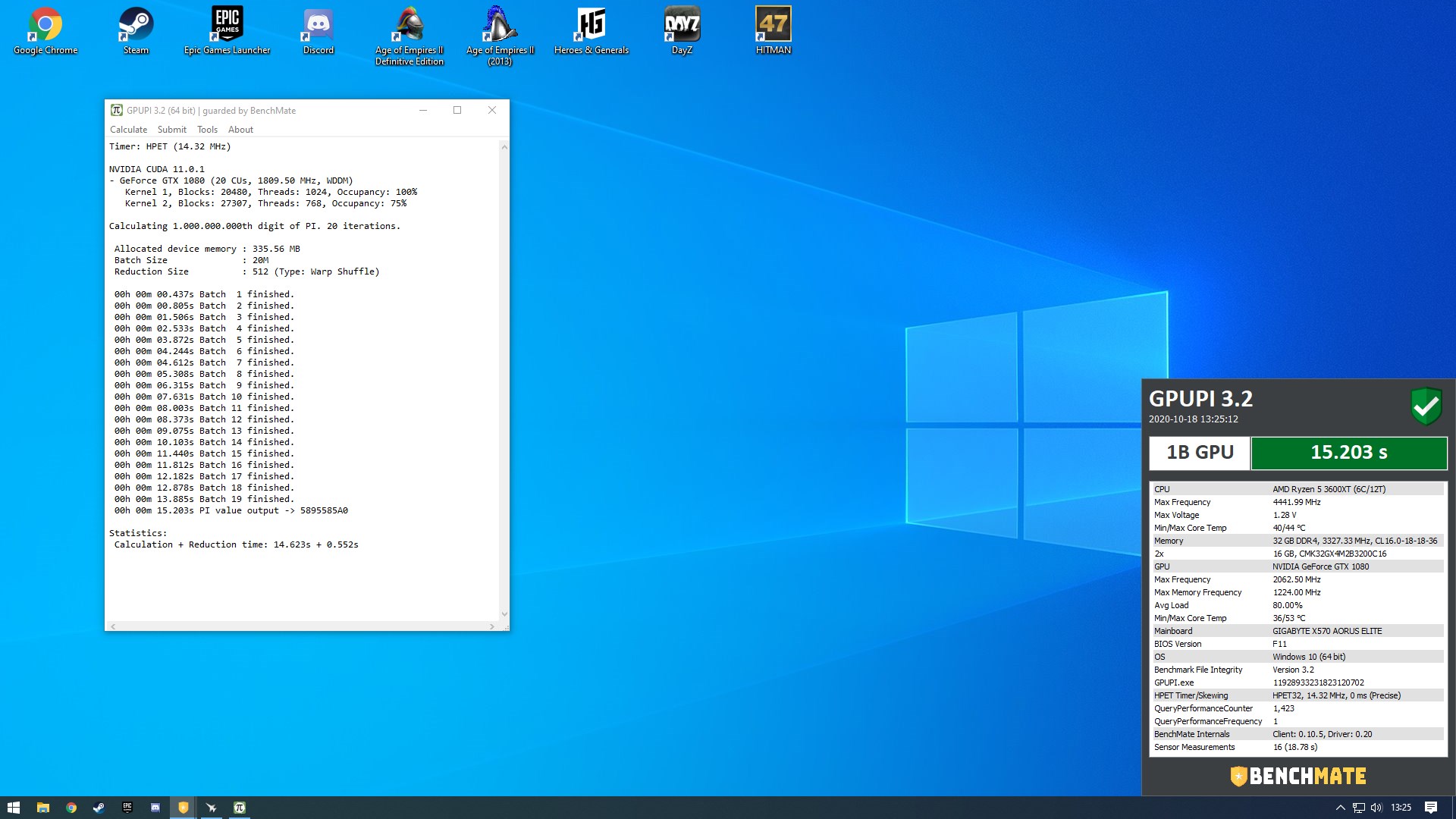Click the timestamp 2020-10-18 13:25:12
1456x819 pixels.
[x=1193, y=419]
